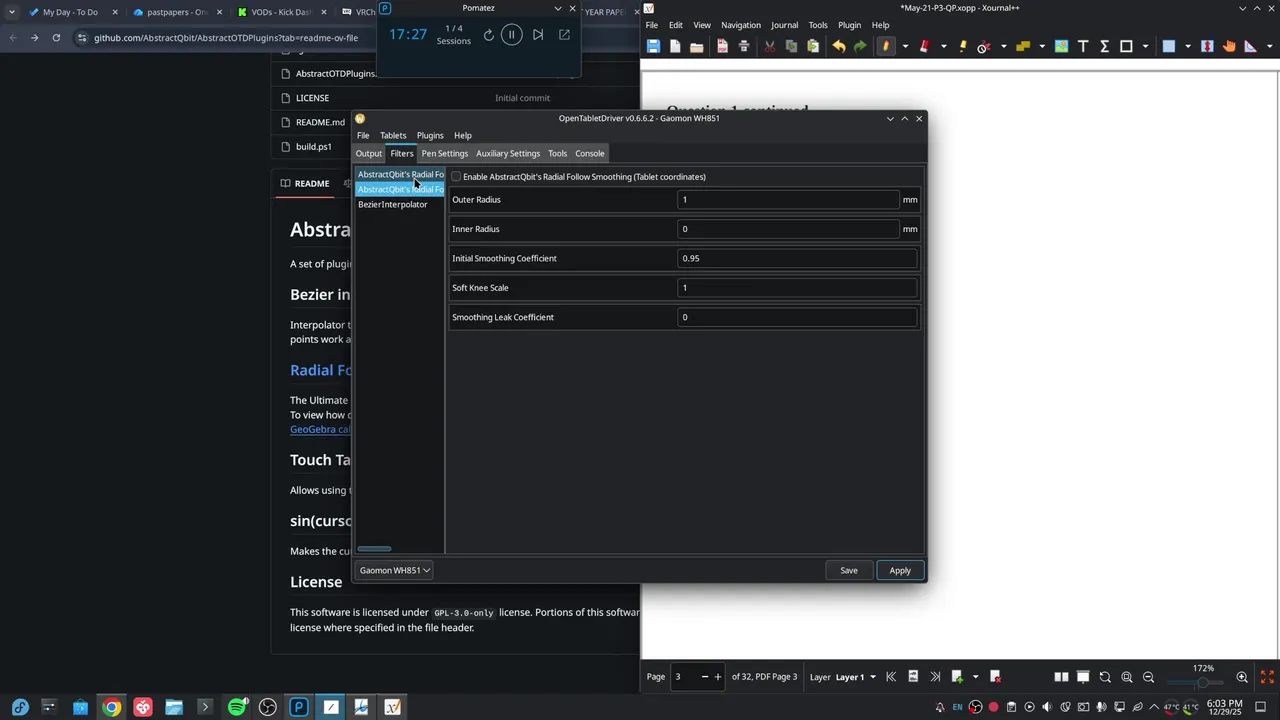Adjust the Xournal++ zoom slider
This screenshot has width=1280, height=720.
1203,683
